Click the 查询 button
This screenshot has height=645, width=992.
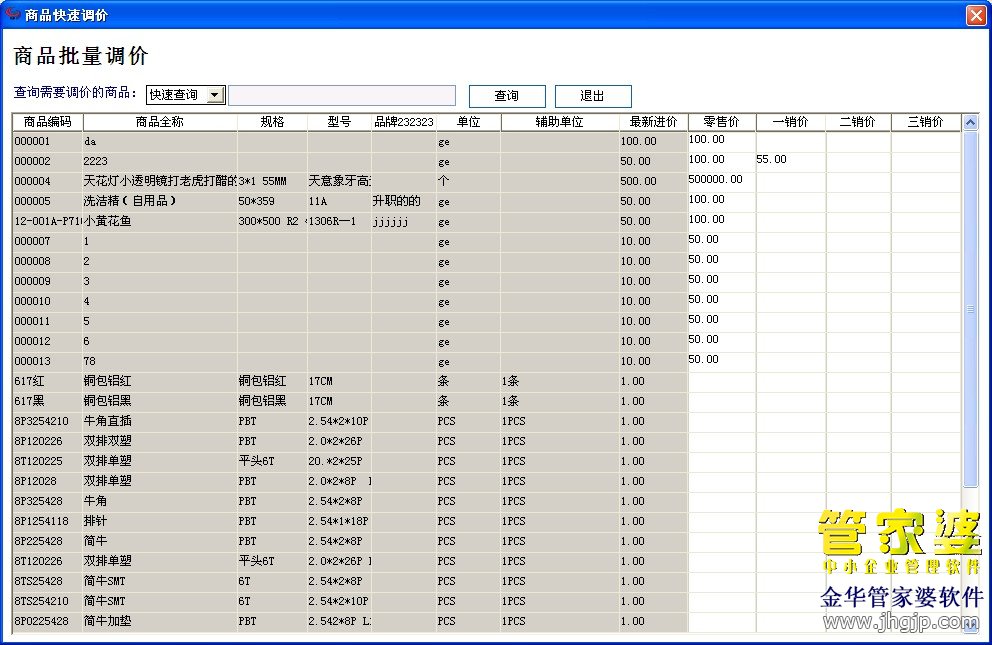click(x=507, y=96)
